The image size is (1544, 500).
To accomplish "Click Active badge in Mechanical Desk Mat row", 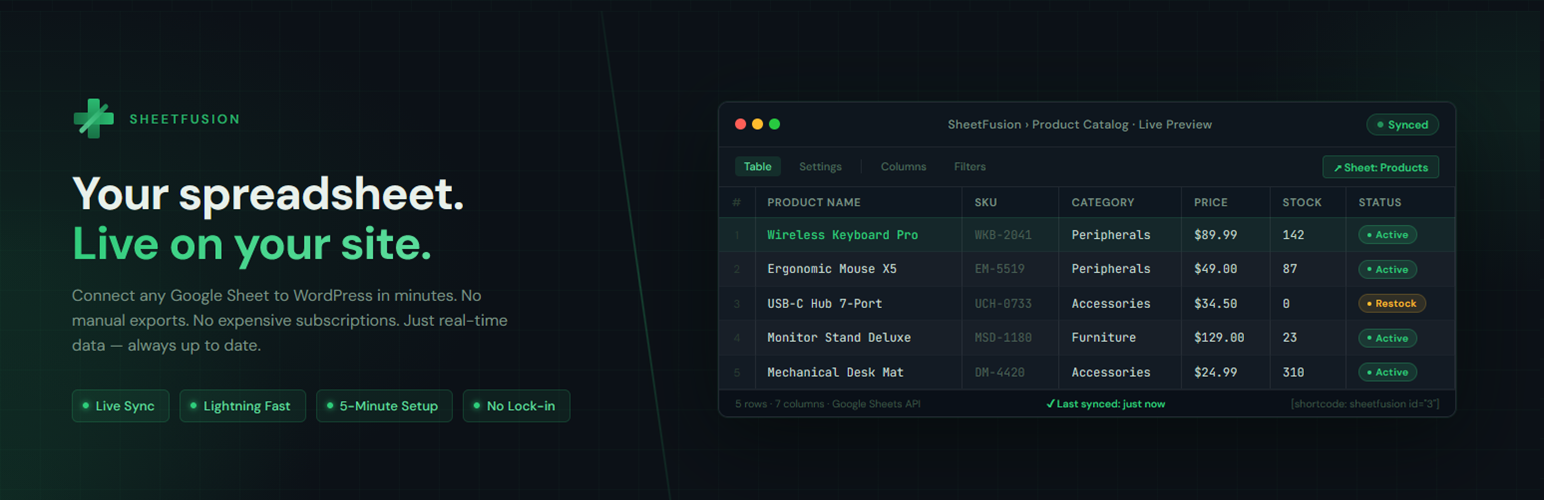I will point(1387,372).
